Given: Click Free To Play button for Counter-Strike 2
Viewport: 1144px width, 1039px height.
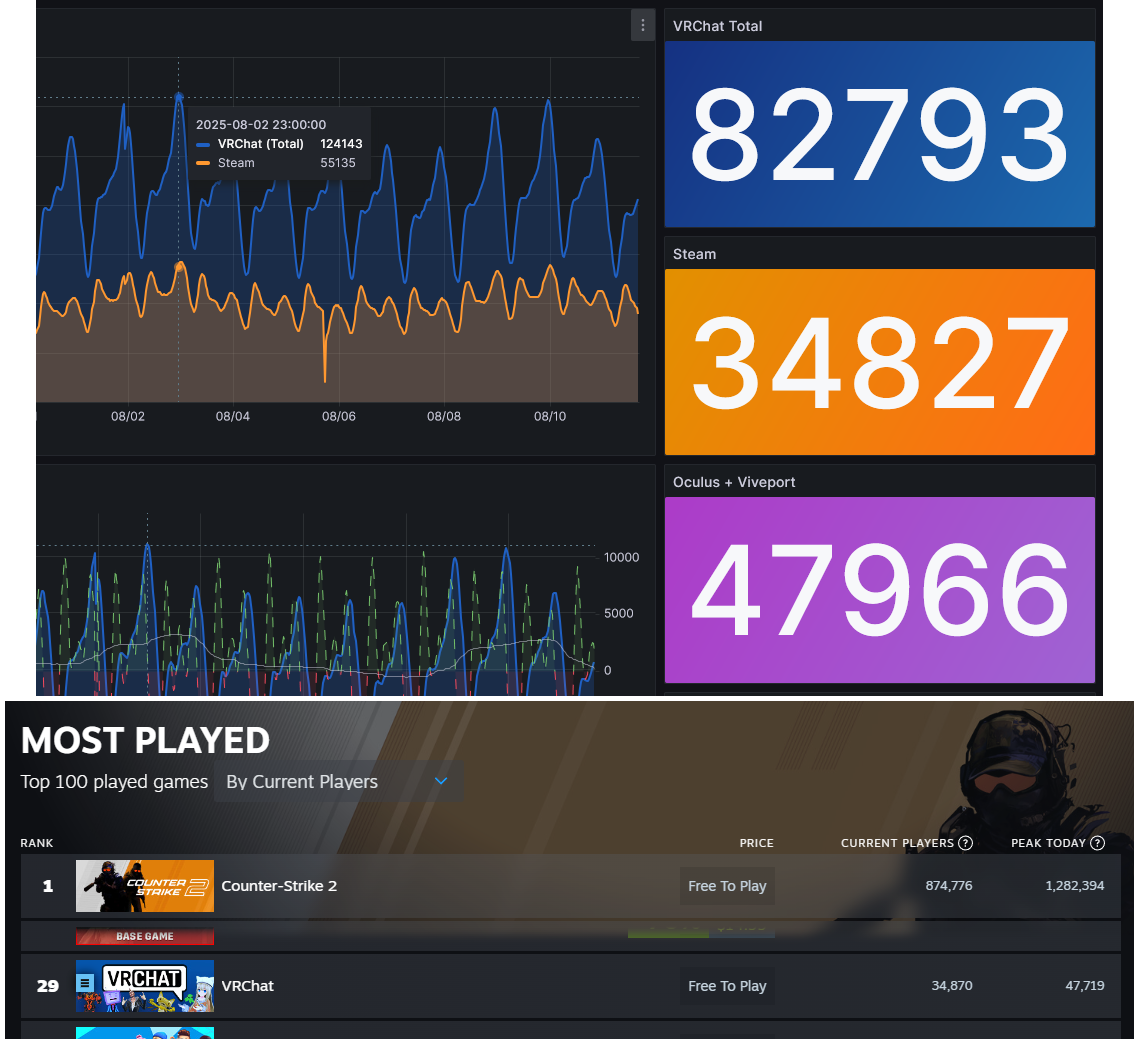Looking at the screenshot, I should [727, 886].
